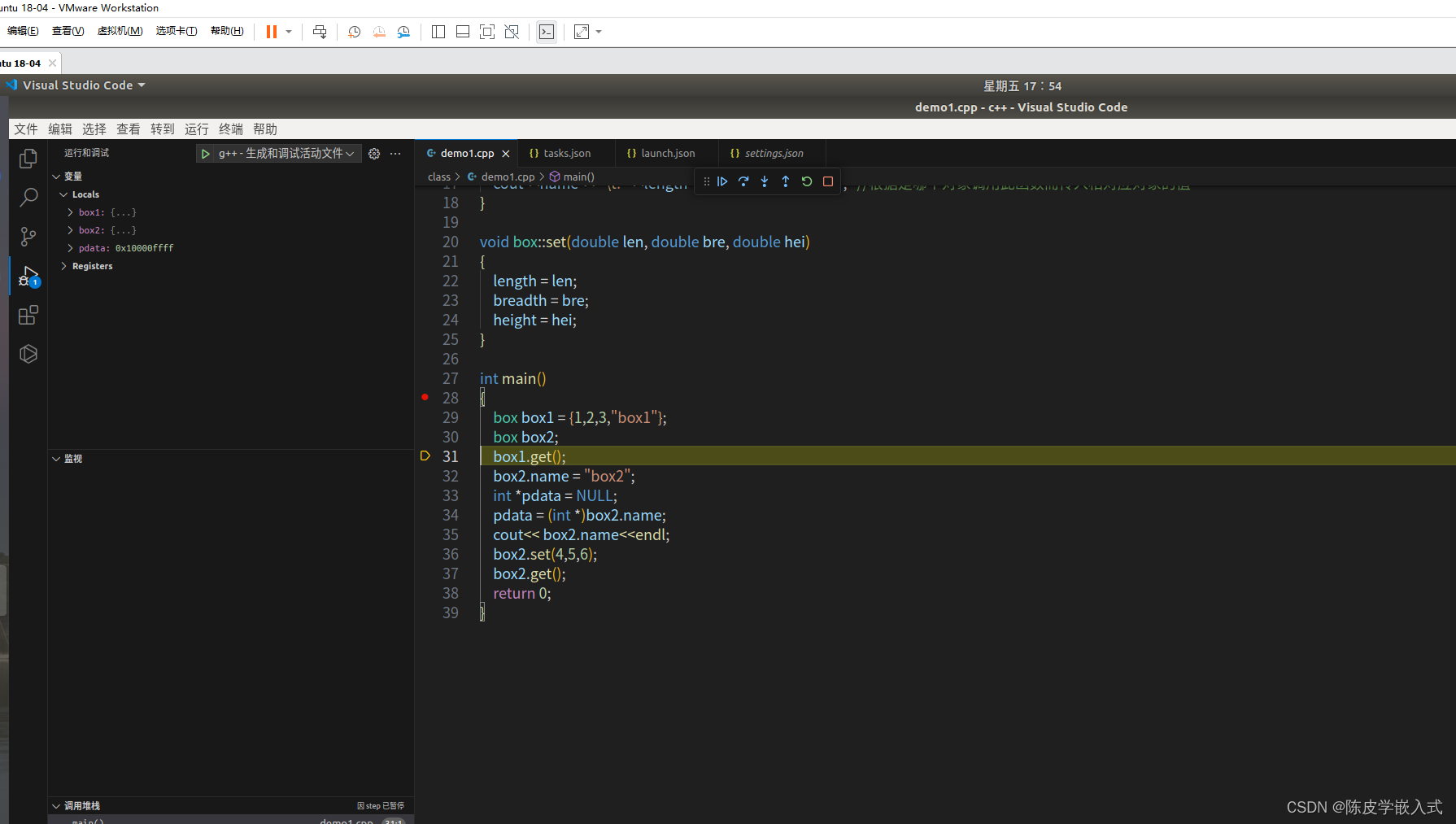Open the debug panel more actions ellipsis
This screenshot has width=1456, height=824.
[395, 154]
